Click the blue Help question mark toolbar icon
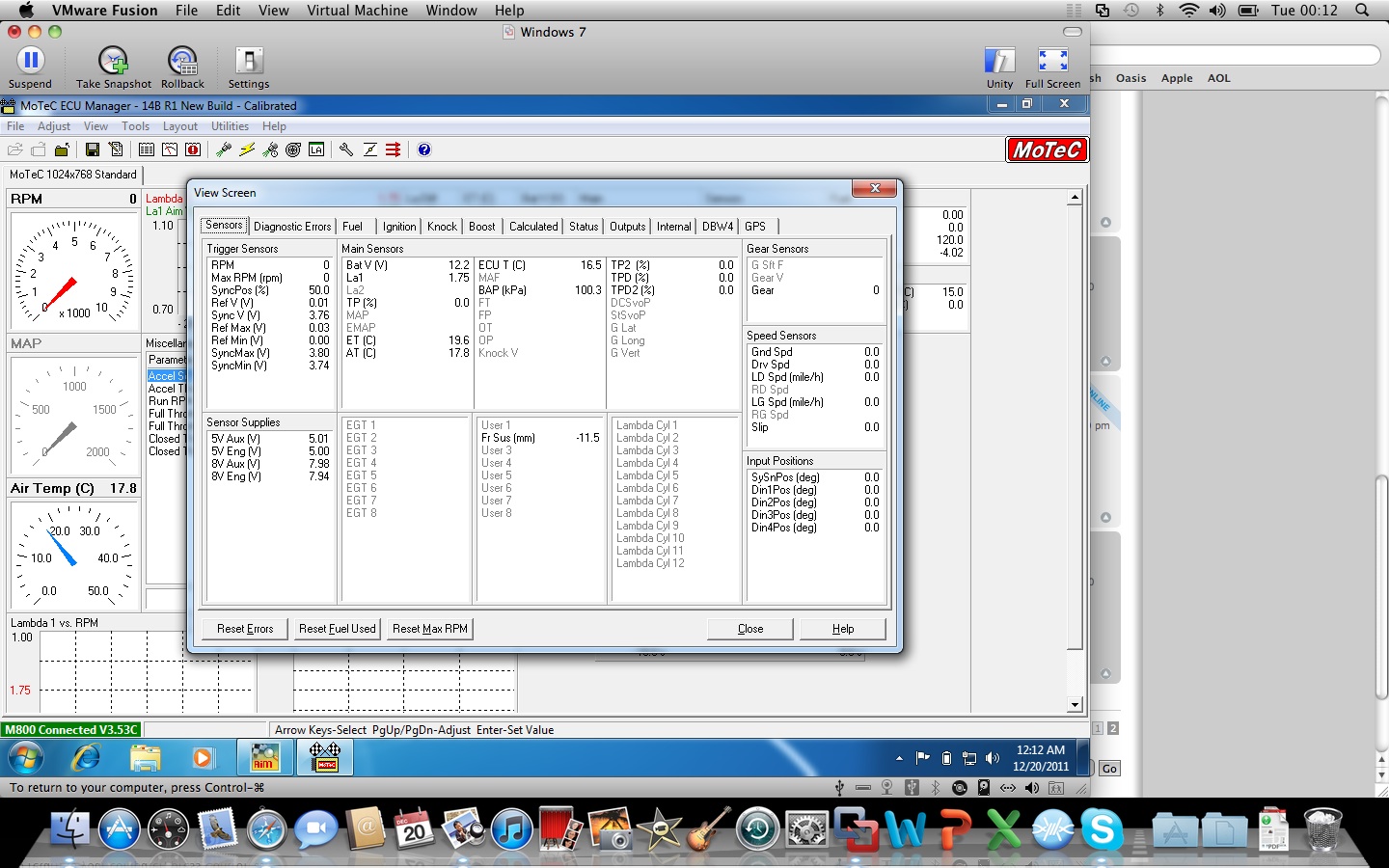Screen dimensions: 1389x868 pos(424,149)
